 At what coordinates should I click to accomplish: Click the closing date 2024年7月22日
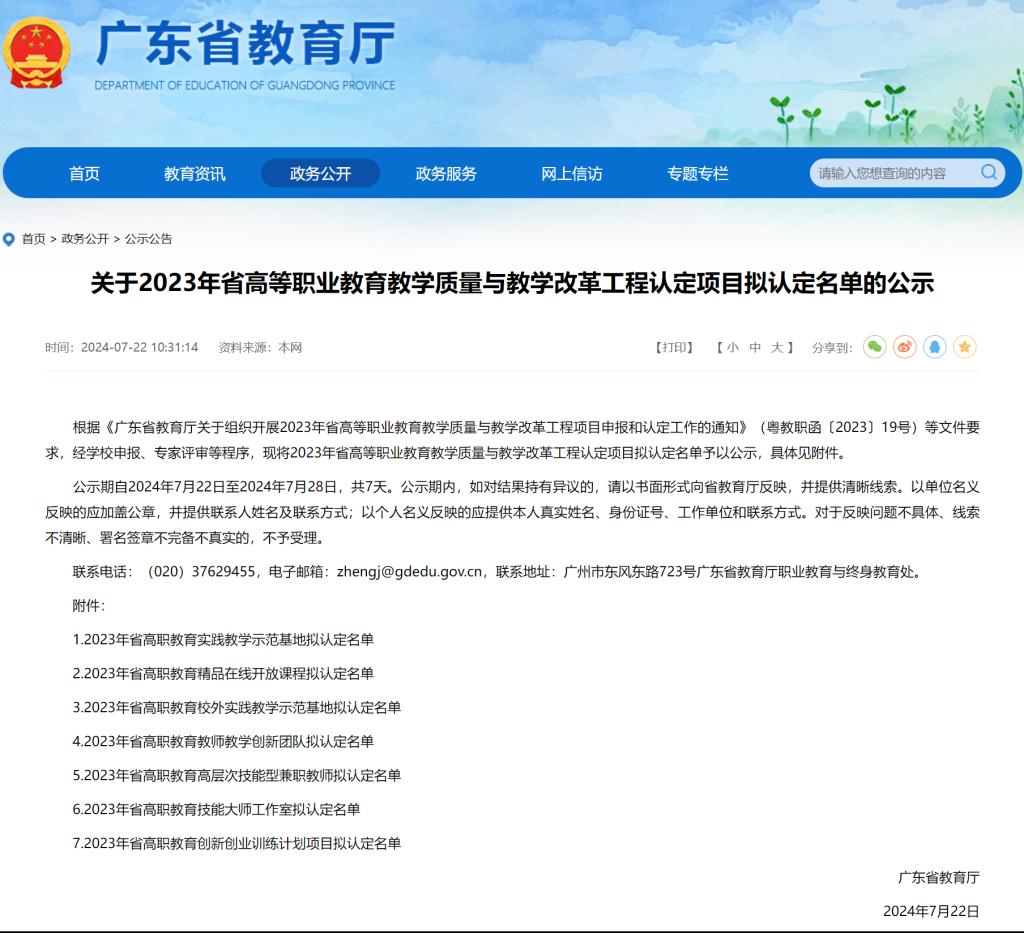pos(931,911)
